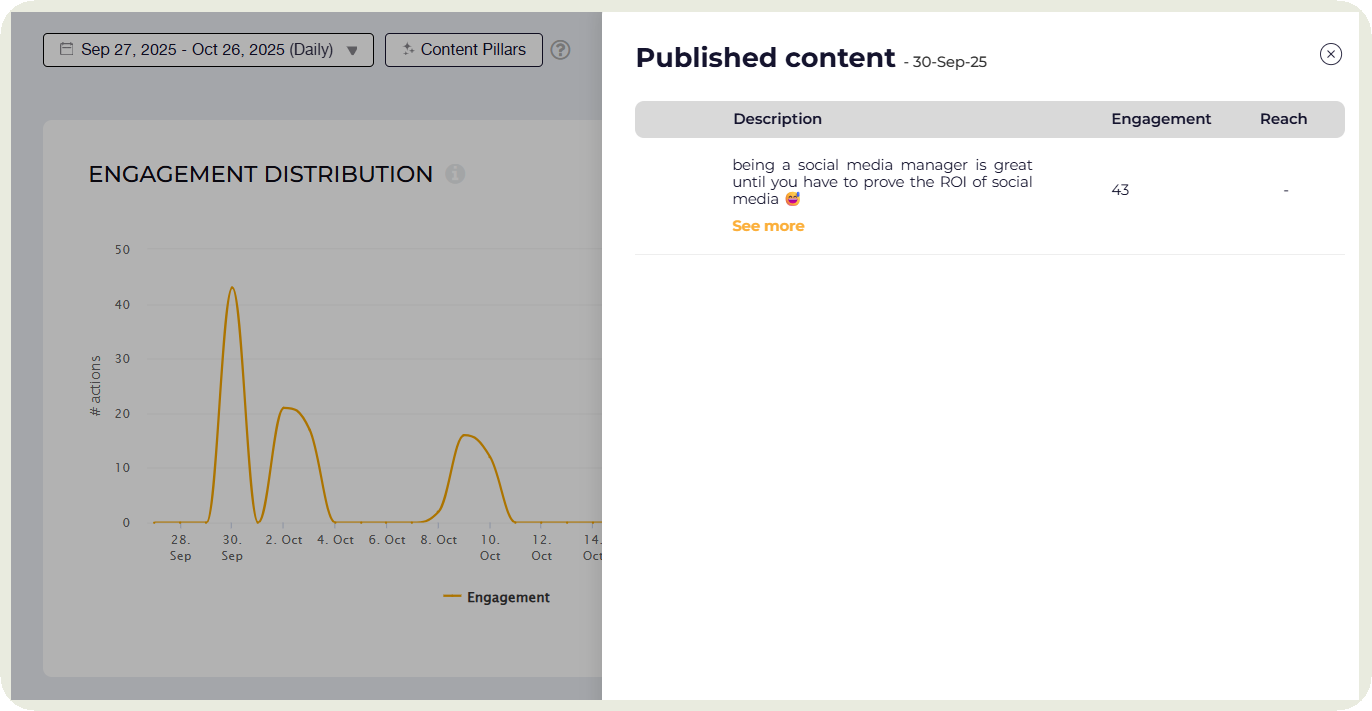Click the Reach column header
This screenshot has width=1372, height=711.
1283,119
